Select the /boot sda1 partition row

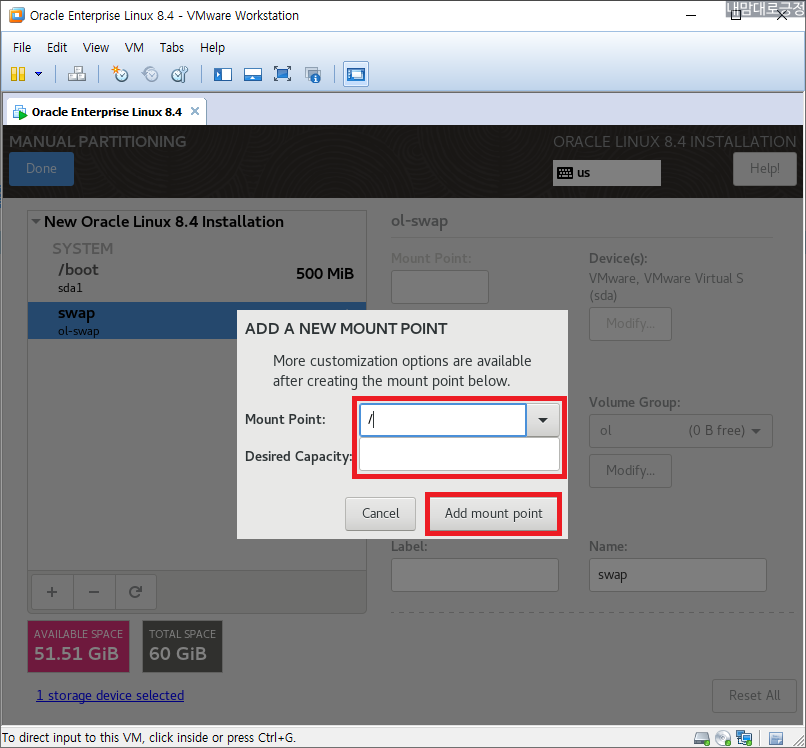(197, 278)
